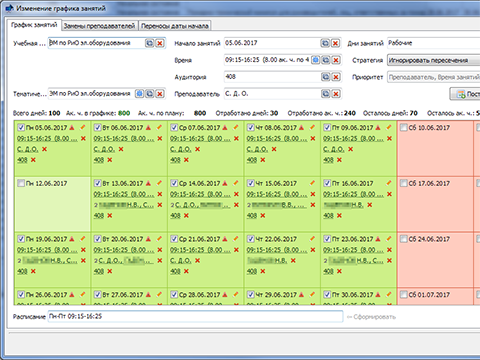The image size is (480, 360).
Task: Switch to Замены преподавателей tab
Action: (99, 26)
